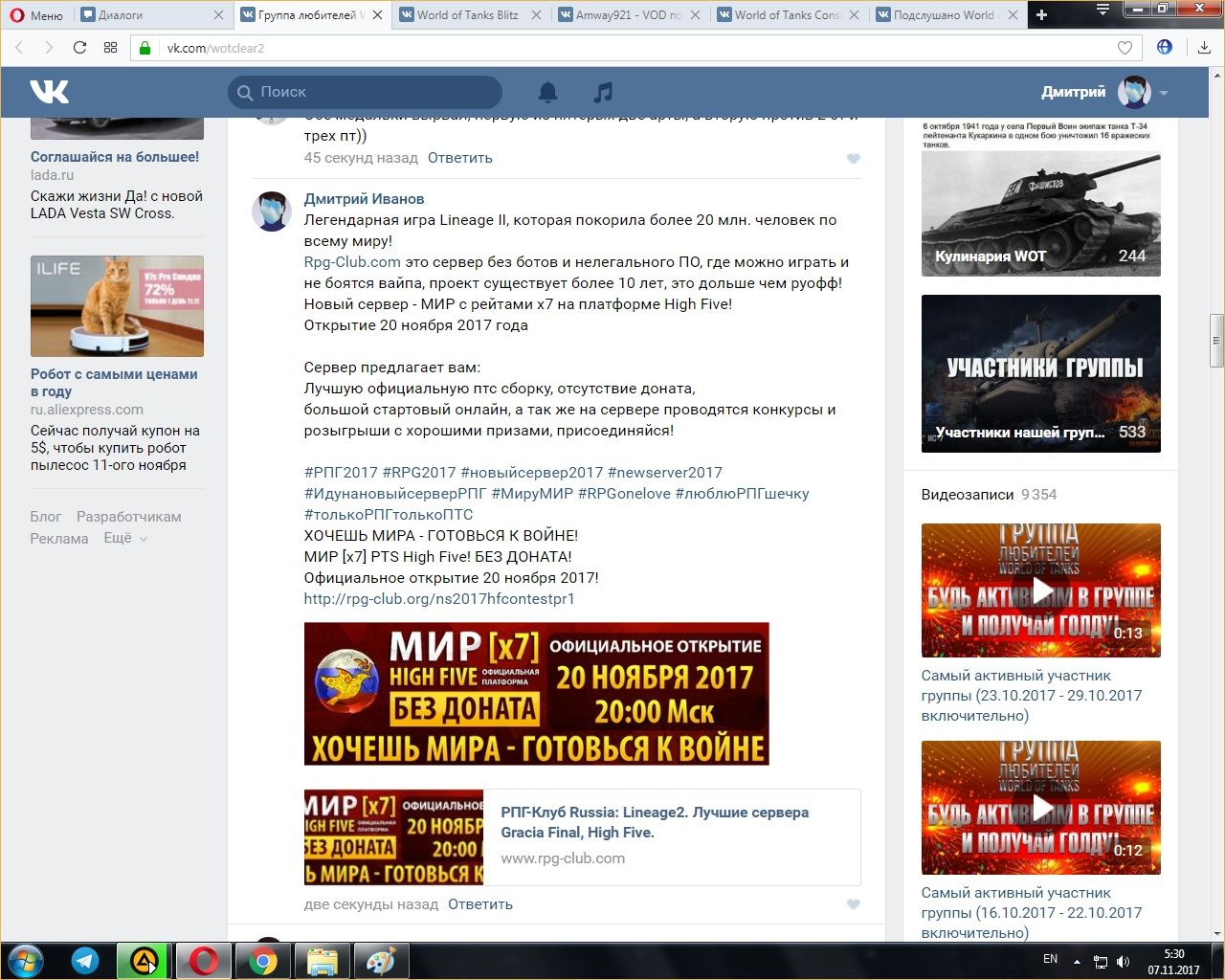Reply to the 45 seconds ago comment
The width and height of the screenshot is (1225, 980).
(x=460, y=158)
